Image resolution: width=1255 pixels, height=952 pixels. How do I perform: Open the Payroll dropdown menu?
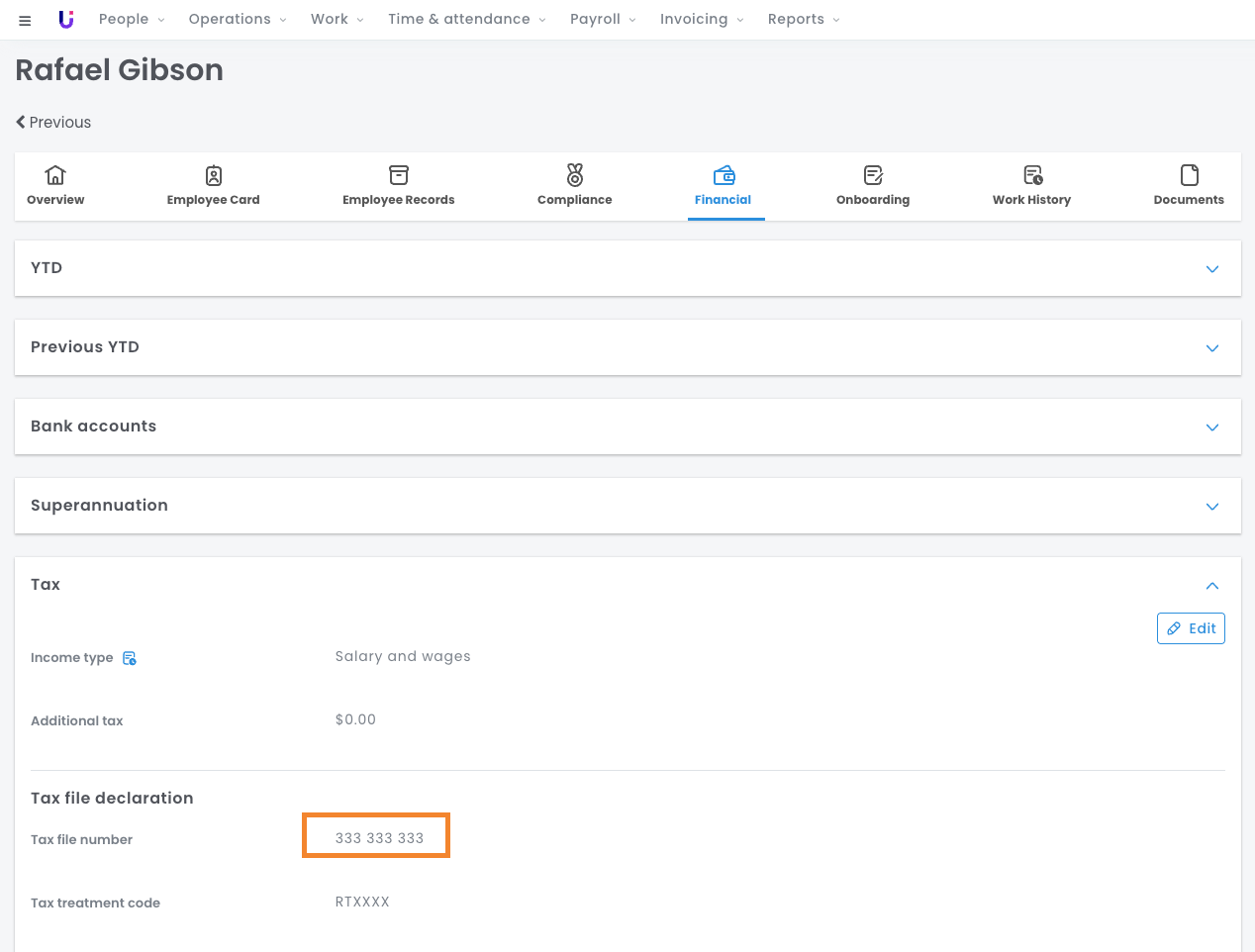coord(603,20)
